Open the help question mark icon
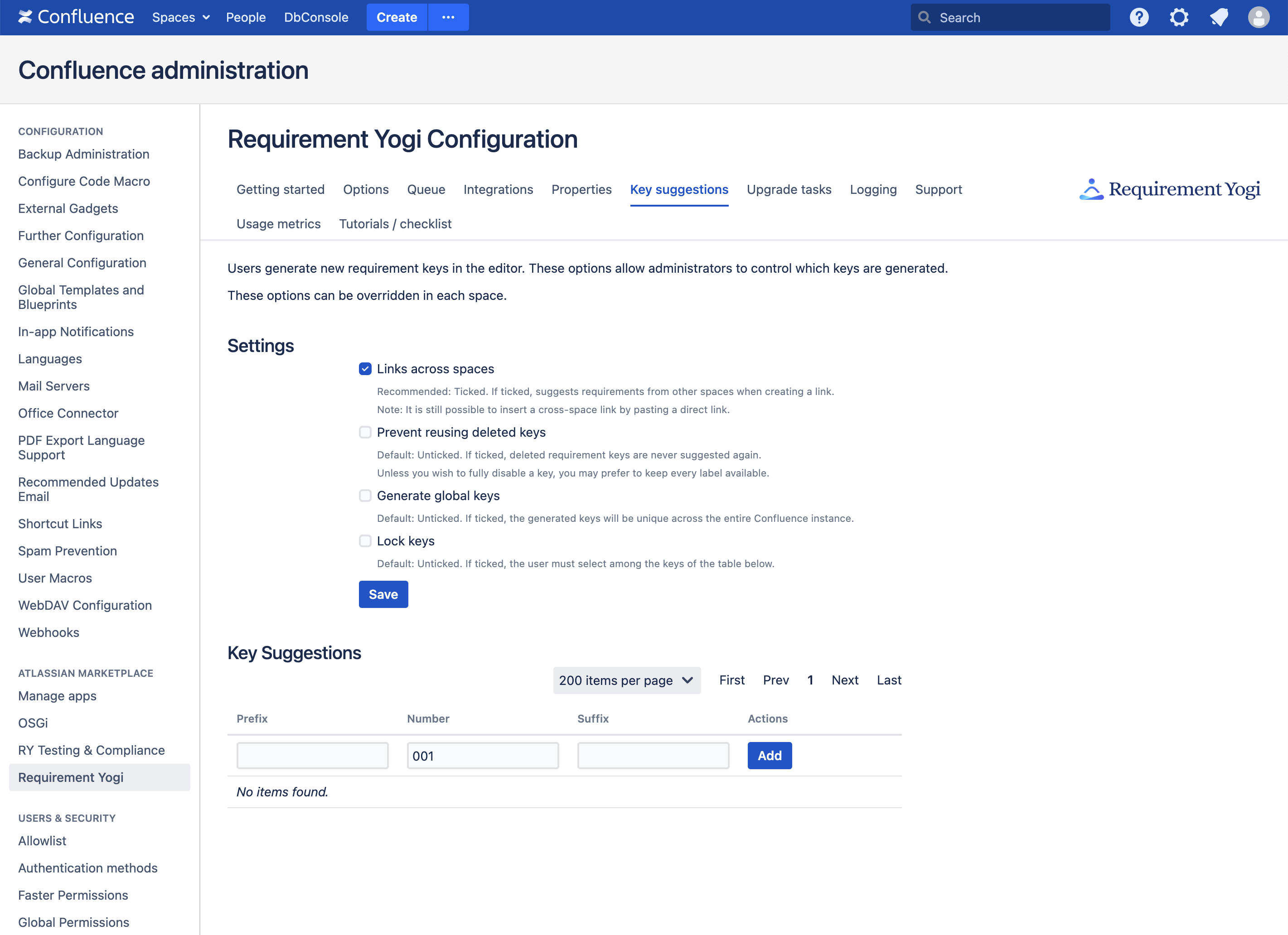 (1138, 17)
